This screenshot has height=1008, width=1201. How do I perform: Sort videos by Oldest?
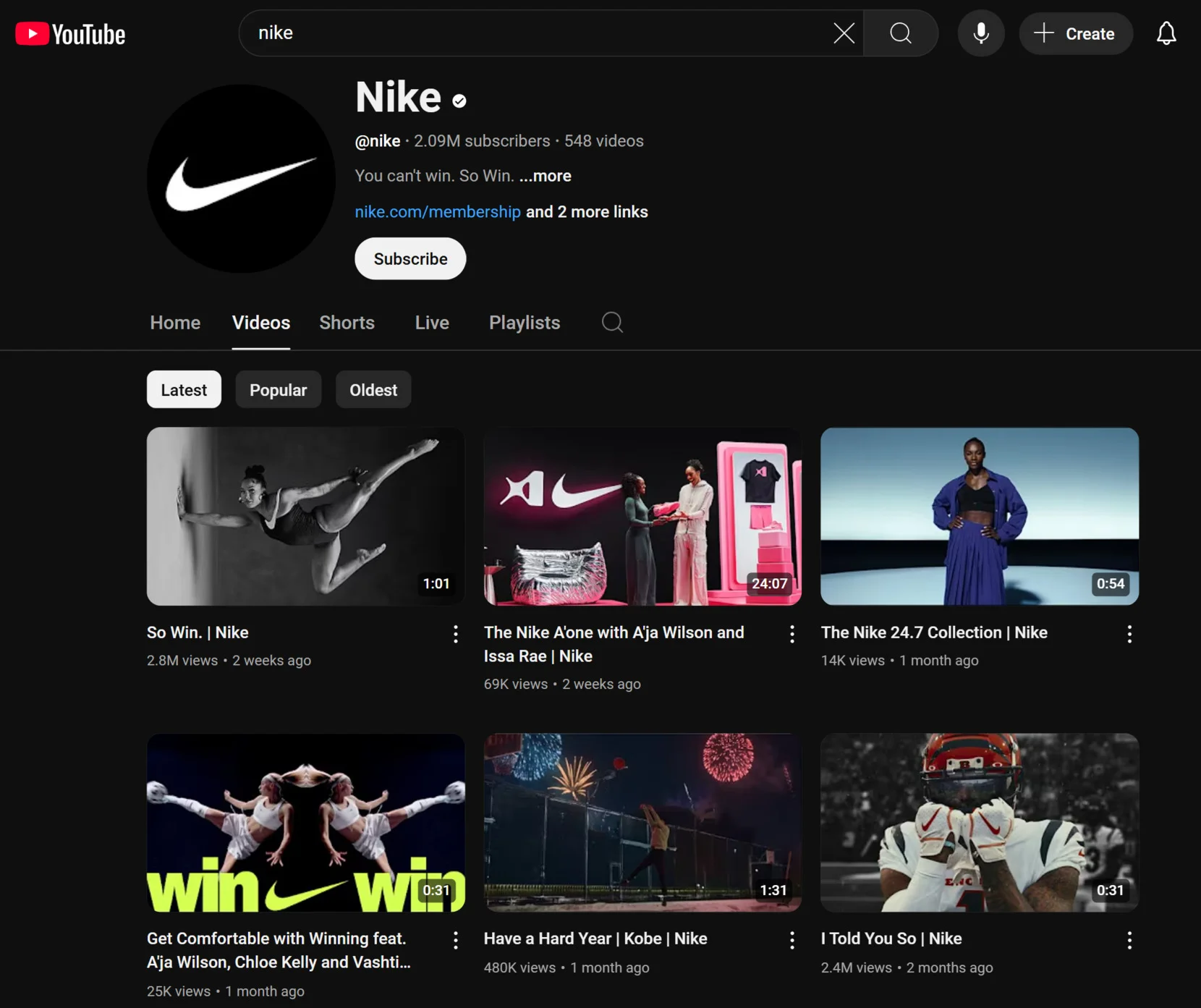[373, 390]
